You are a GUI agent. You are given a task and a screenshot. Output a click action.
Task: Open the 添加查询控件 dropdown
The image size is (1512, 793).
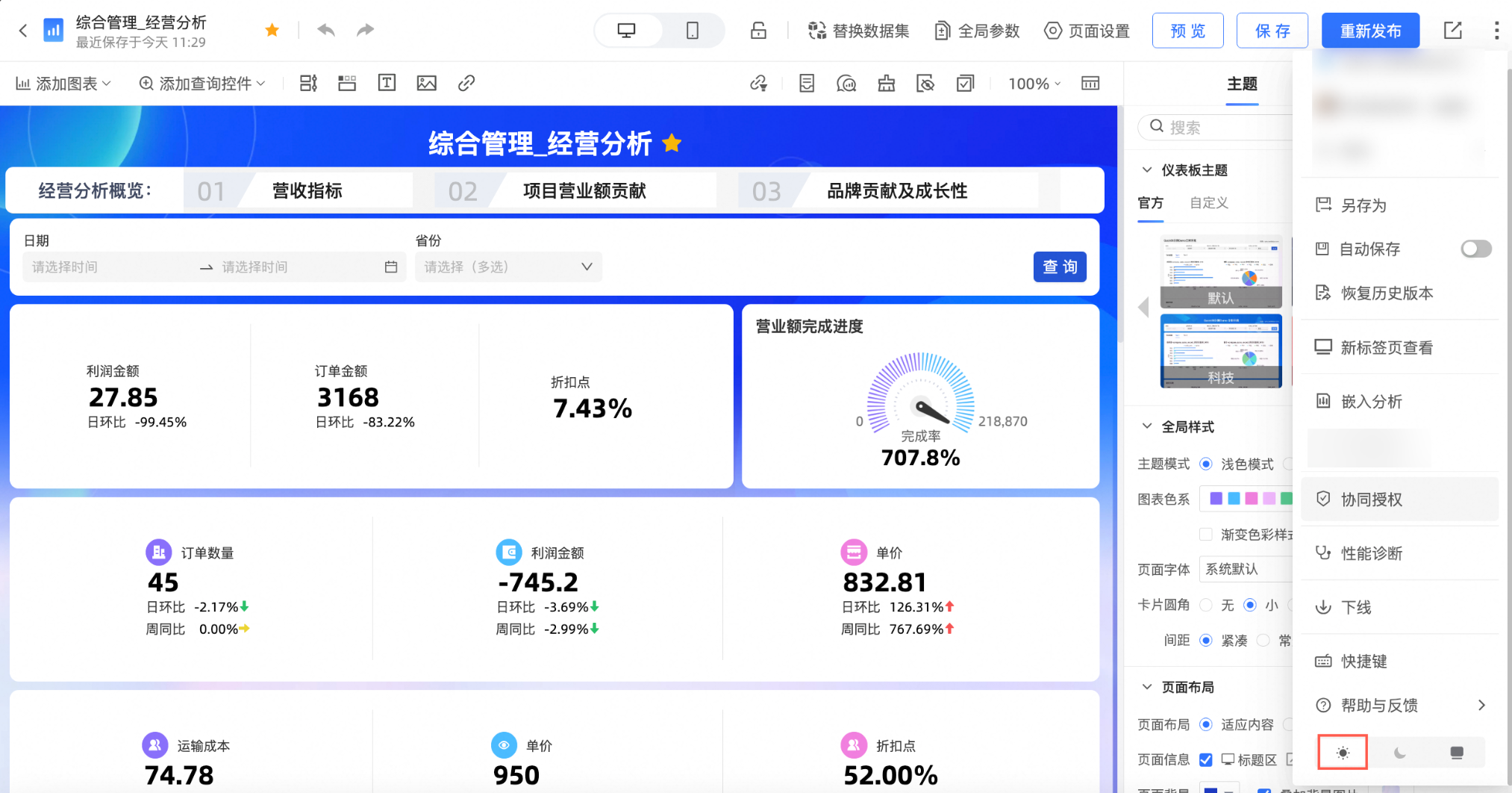202,84
